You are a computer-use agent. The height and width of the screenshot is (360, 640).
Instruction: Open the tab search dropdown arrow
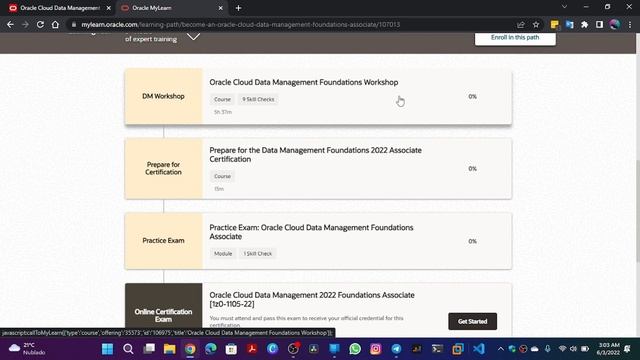coord(564,7)
